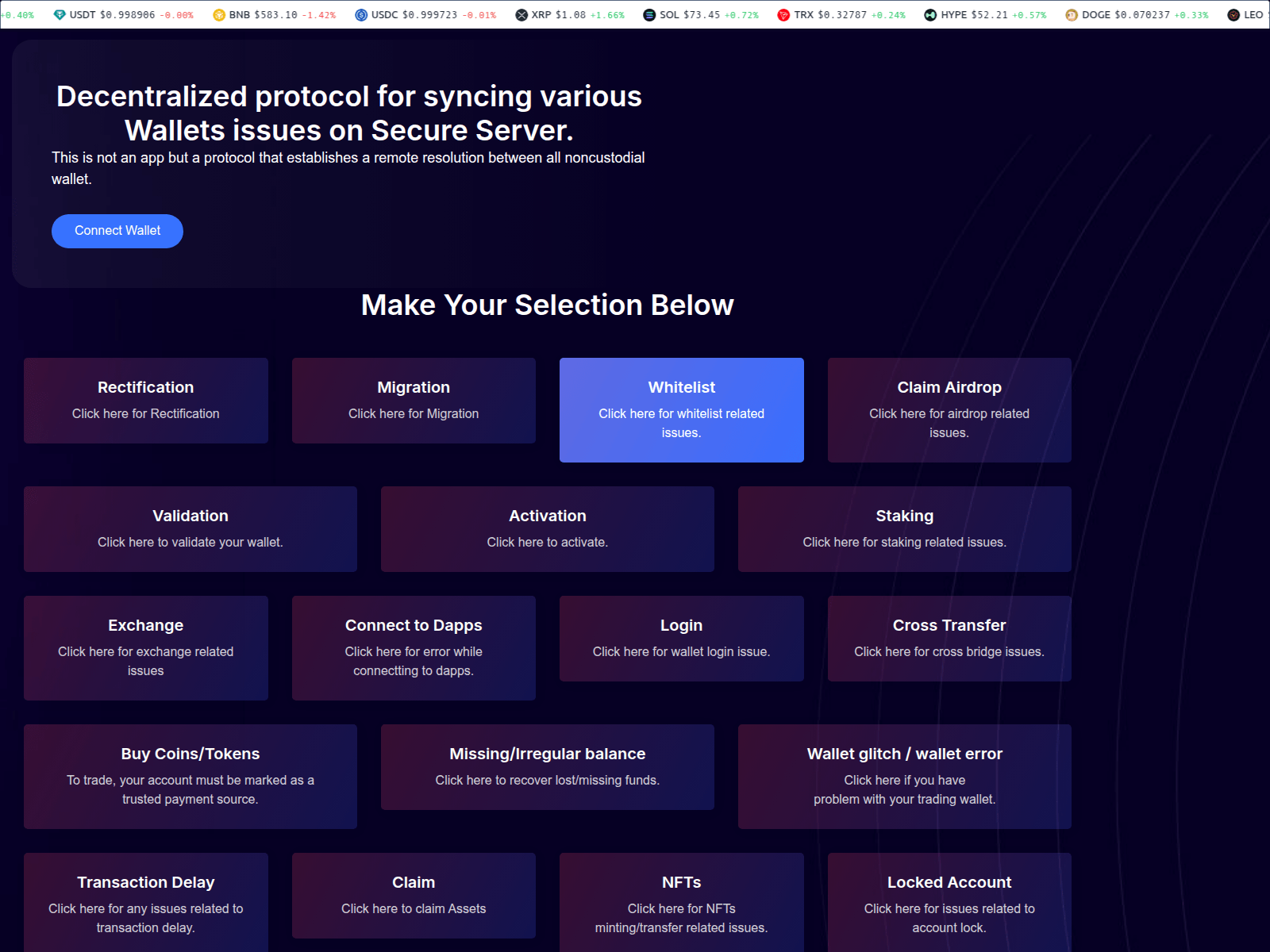Click the SOL price $73.45 text
Image resolution: width=1270 pixels, height=952 pixels.
point(702,15)
